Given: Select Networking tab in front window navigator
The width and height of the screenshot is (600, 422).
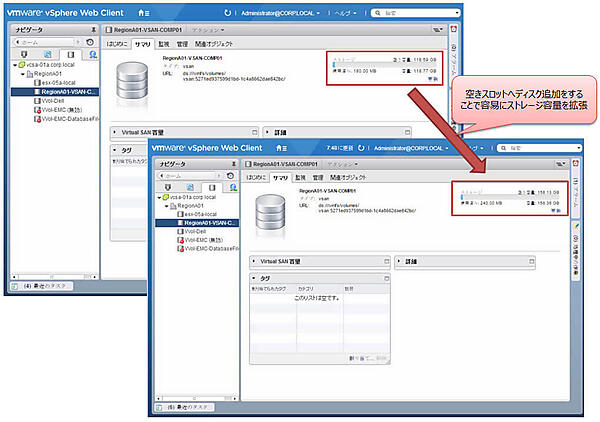Looking at the screenshot, I should [x=233, y=187].
